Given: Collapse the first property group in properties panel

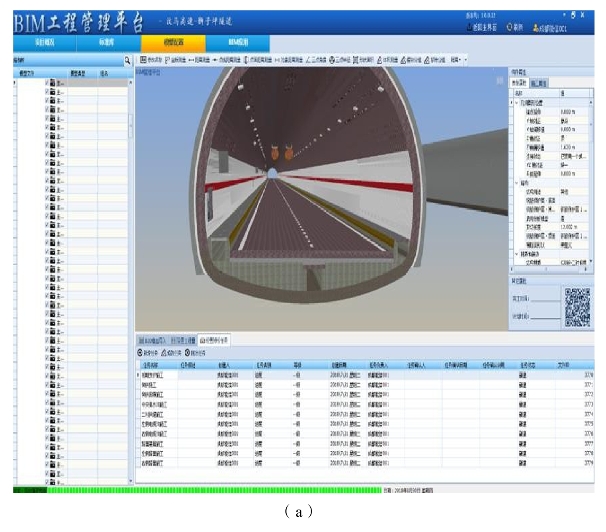Looking at the screenshot, I should point(517,103).
